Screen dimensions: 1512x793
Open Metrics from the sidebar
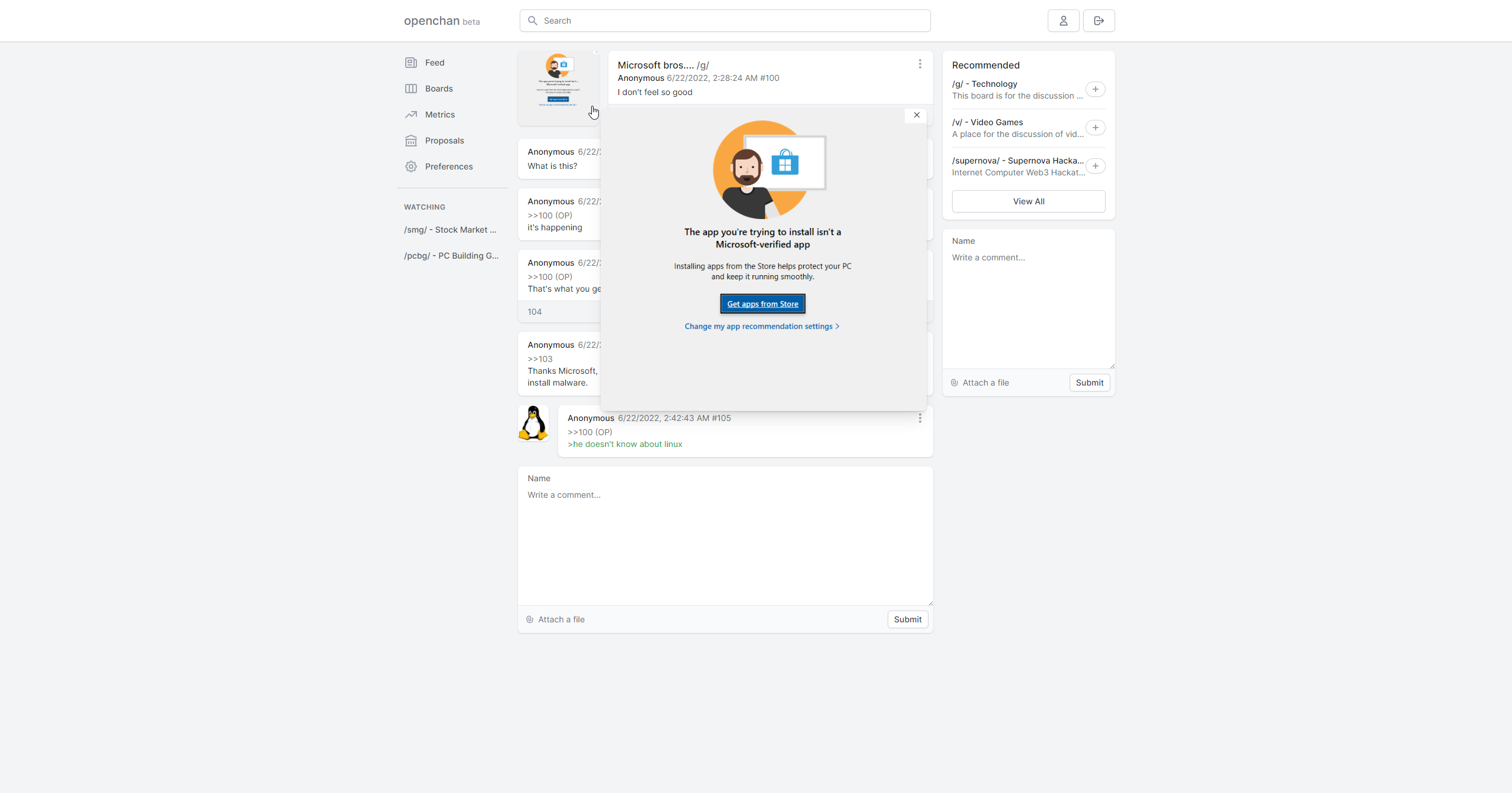coord(439,115)
